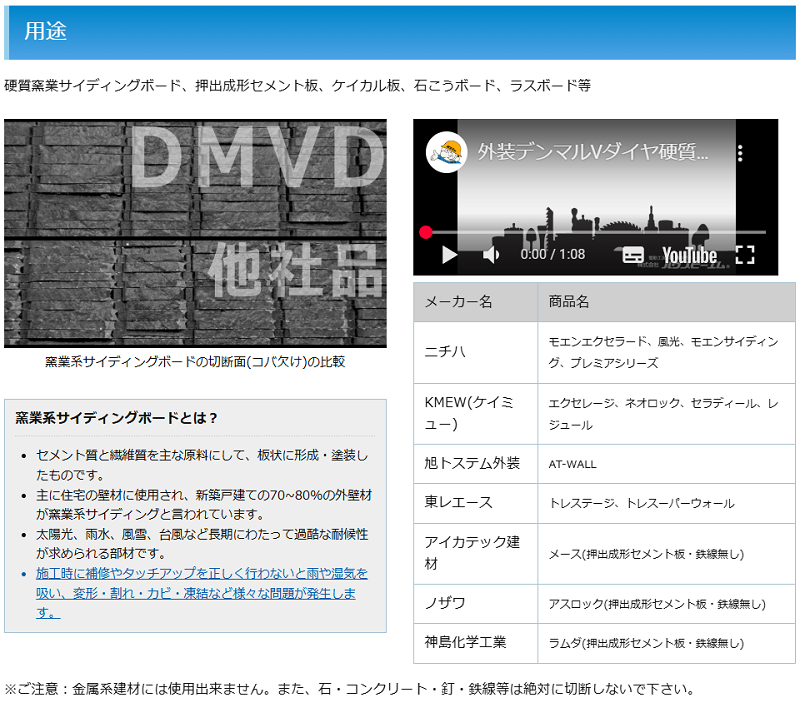The width and height of the screenshot is (800, 710).
Task: Click the image caption 窯業系サイディングボードの切断面
Action: point(195,362)
